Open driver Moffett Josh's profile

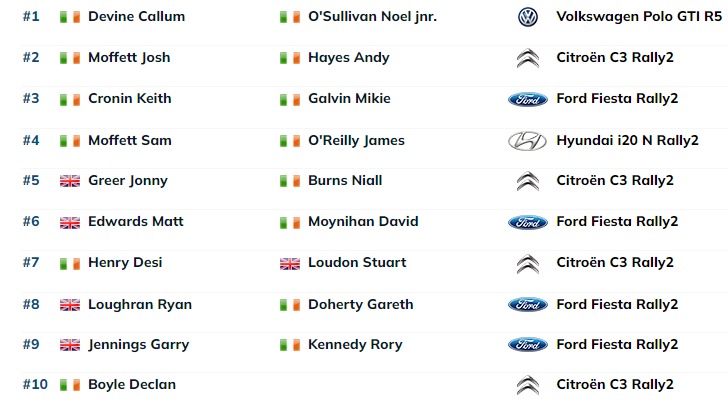click(x=129, y=58)
